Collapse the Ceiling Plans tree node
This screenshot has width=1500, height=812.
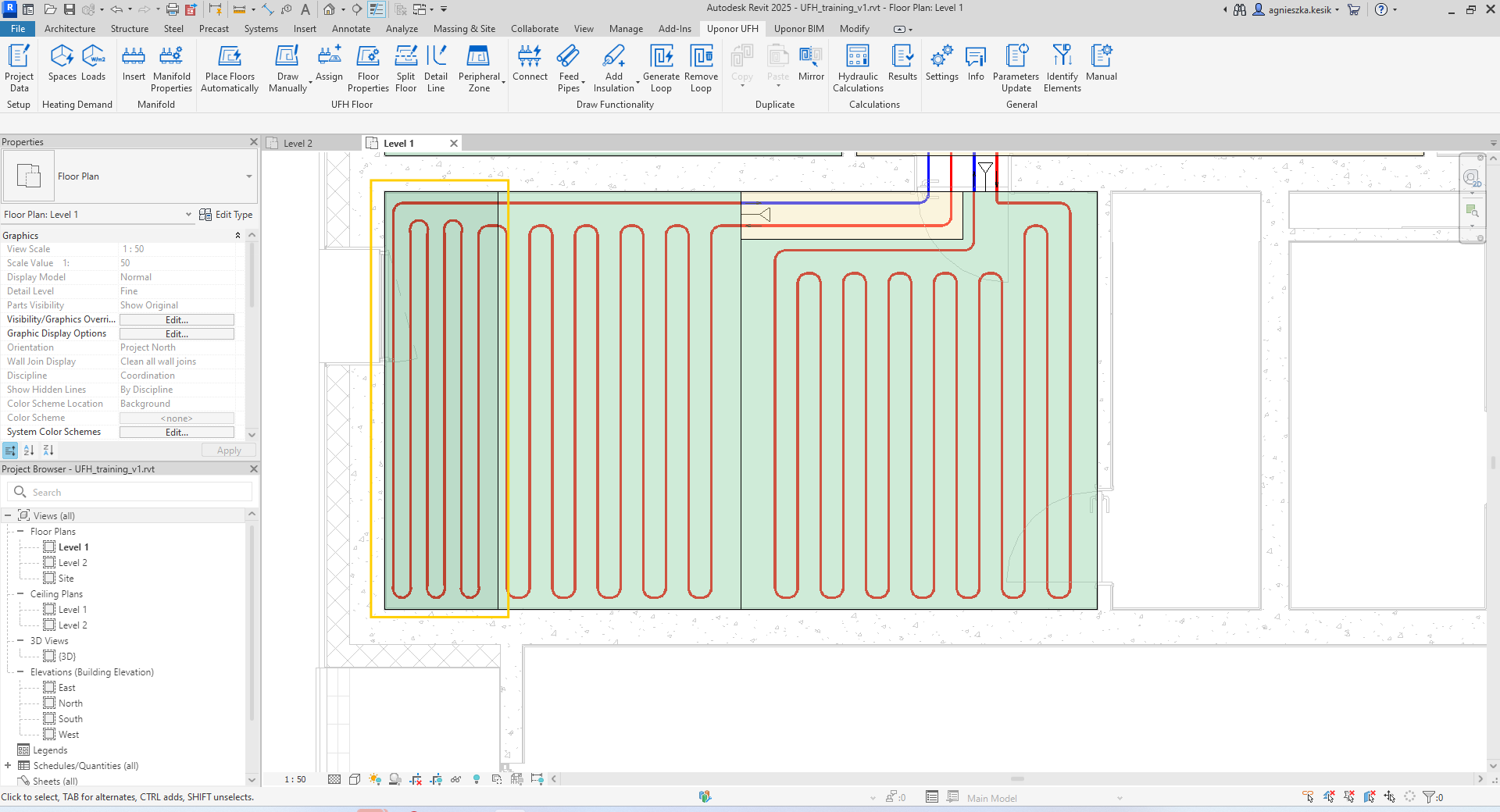point(20,593)
